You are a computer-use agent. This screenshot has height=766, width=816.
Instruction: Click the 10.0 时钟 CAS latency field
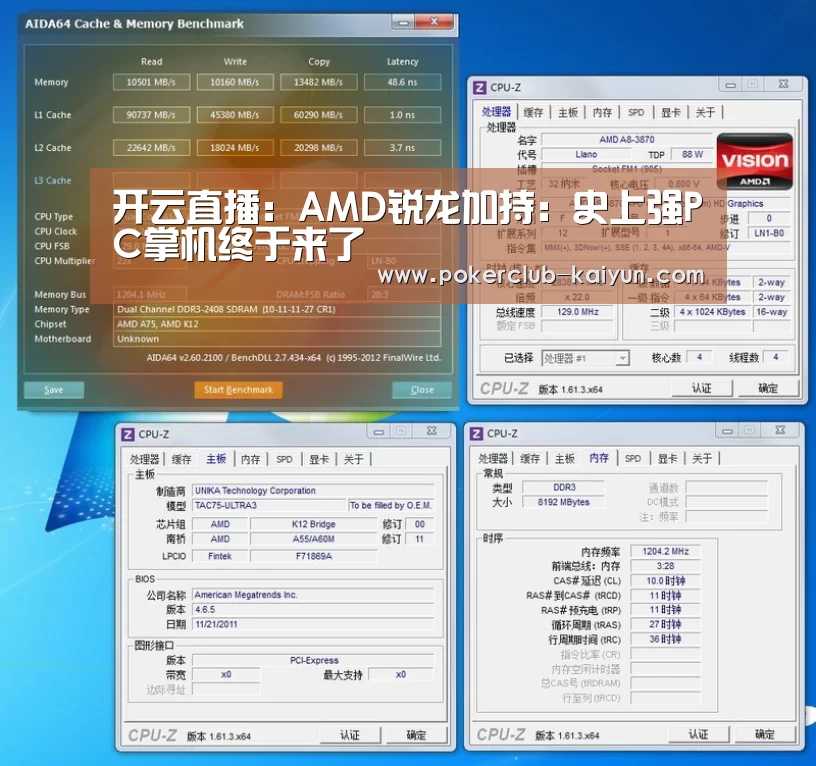[x=665, y=581]
